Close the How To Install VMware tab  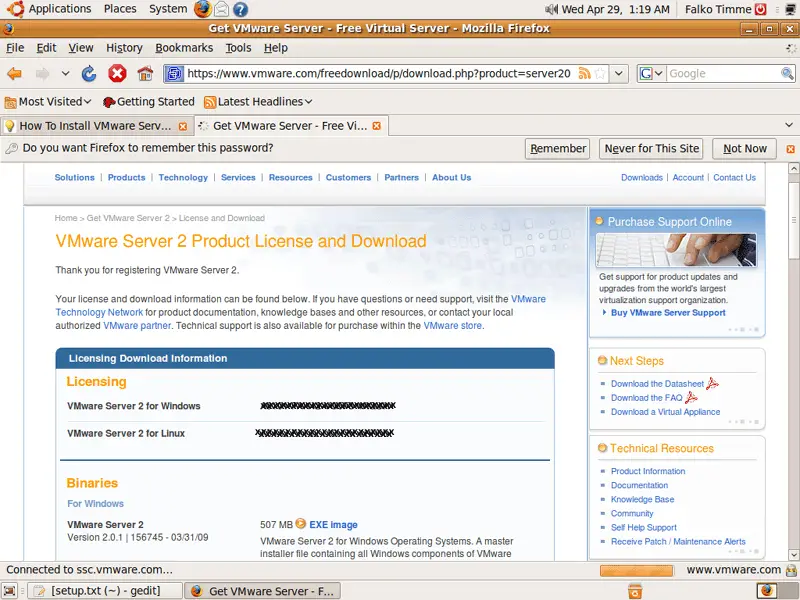(183, 126)
